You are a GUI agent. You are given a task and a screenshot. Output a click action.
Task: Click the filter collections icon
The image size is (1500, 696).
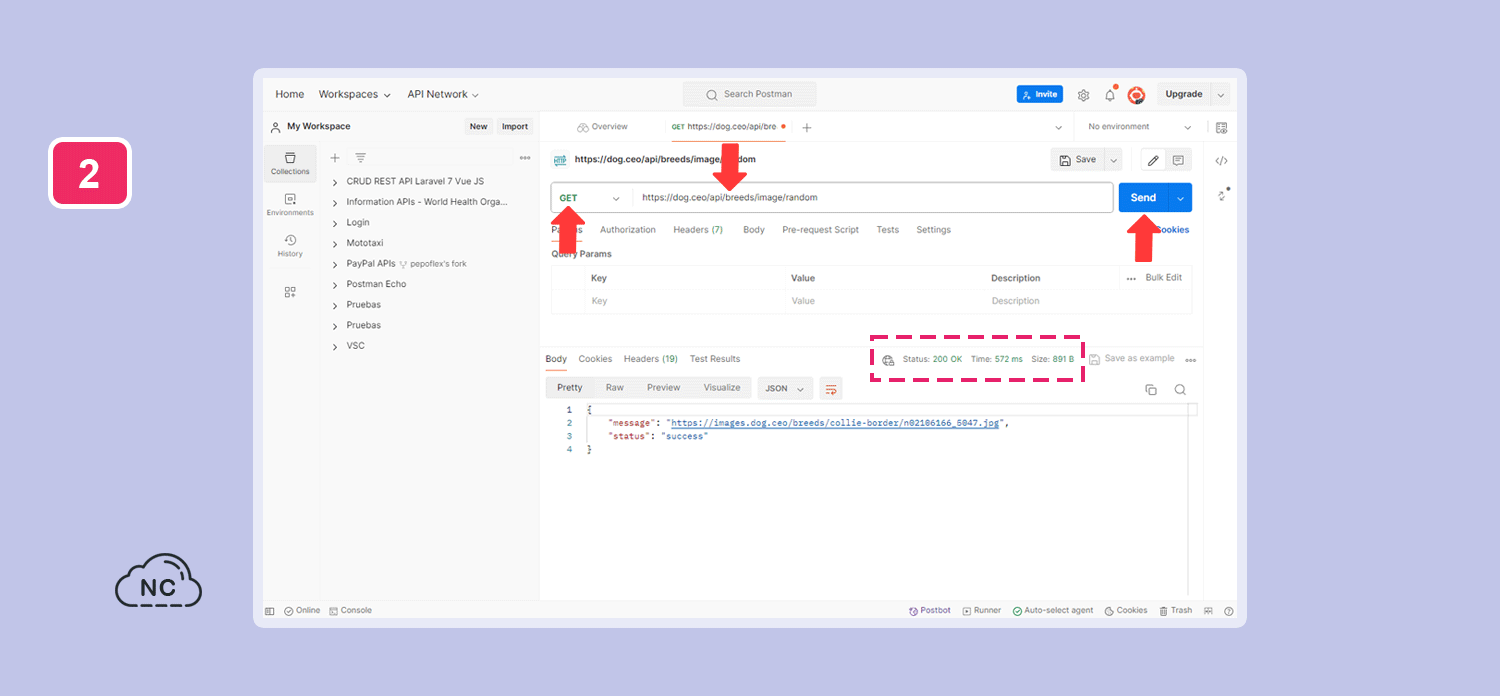tap(360, 158)
